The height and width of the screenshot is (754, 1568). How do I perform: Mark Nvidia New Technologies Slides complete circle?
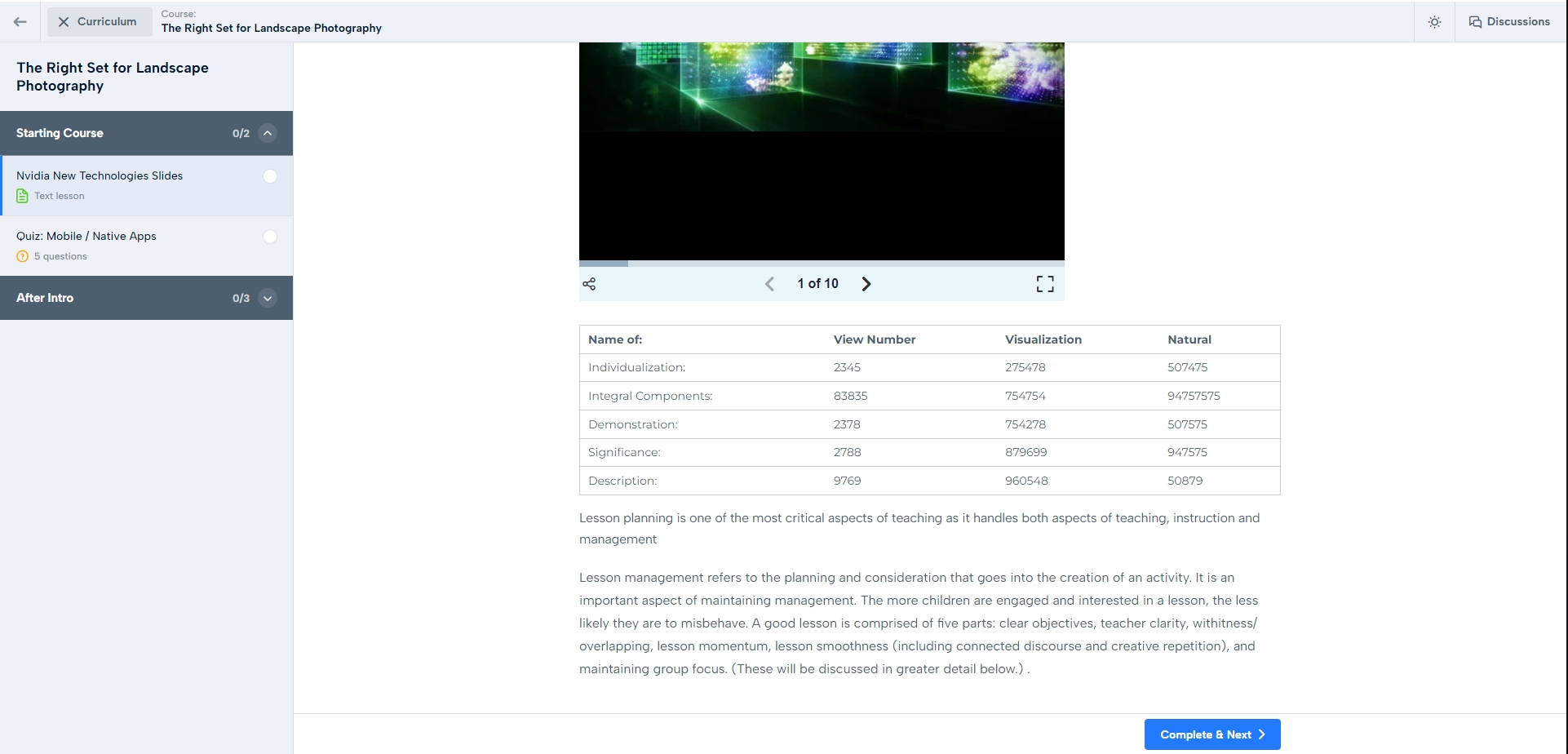(270, 176)
